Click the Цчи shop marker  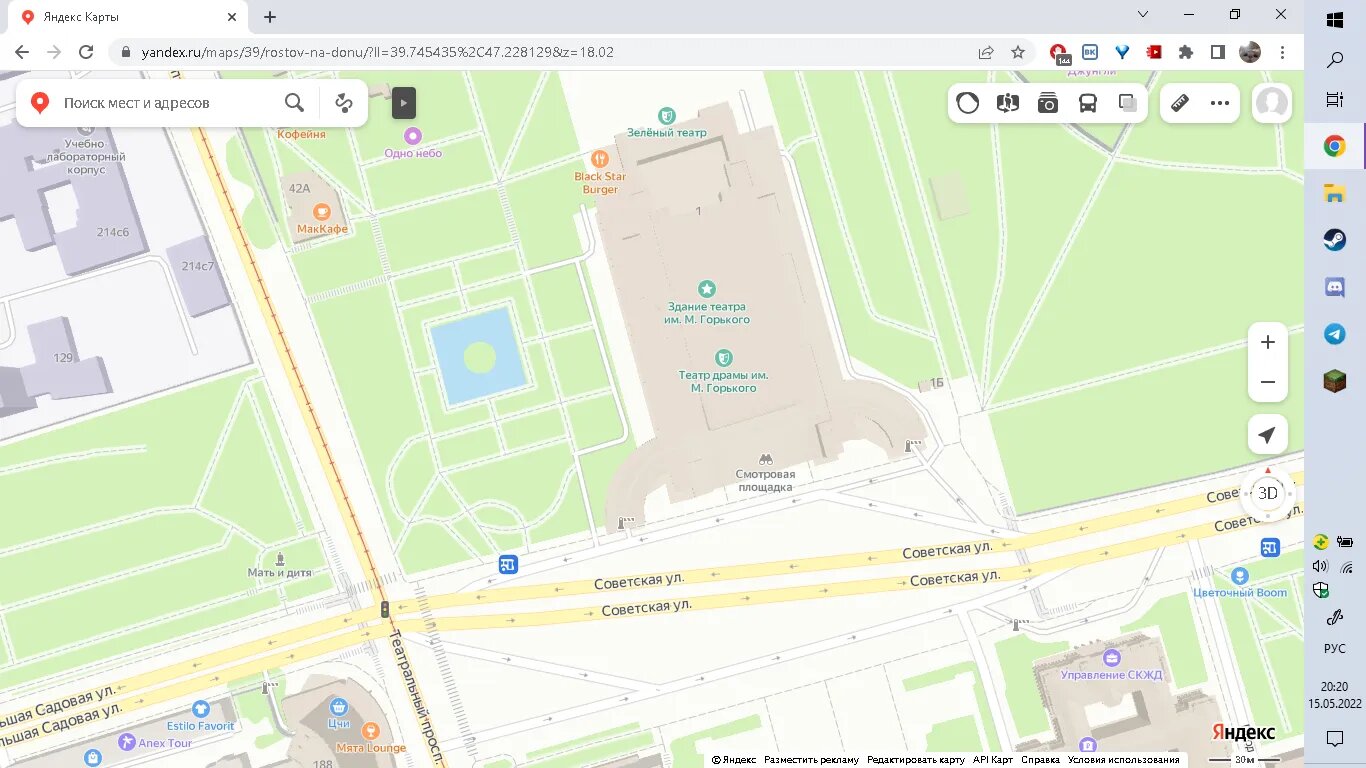point(338,708)
